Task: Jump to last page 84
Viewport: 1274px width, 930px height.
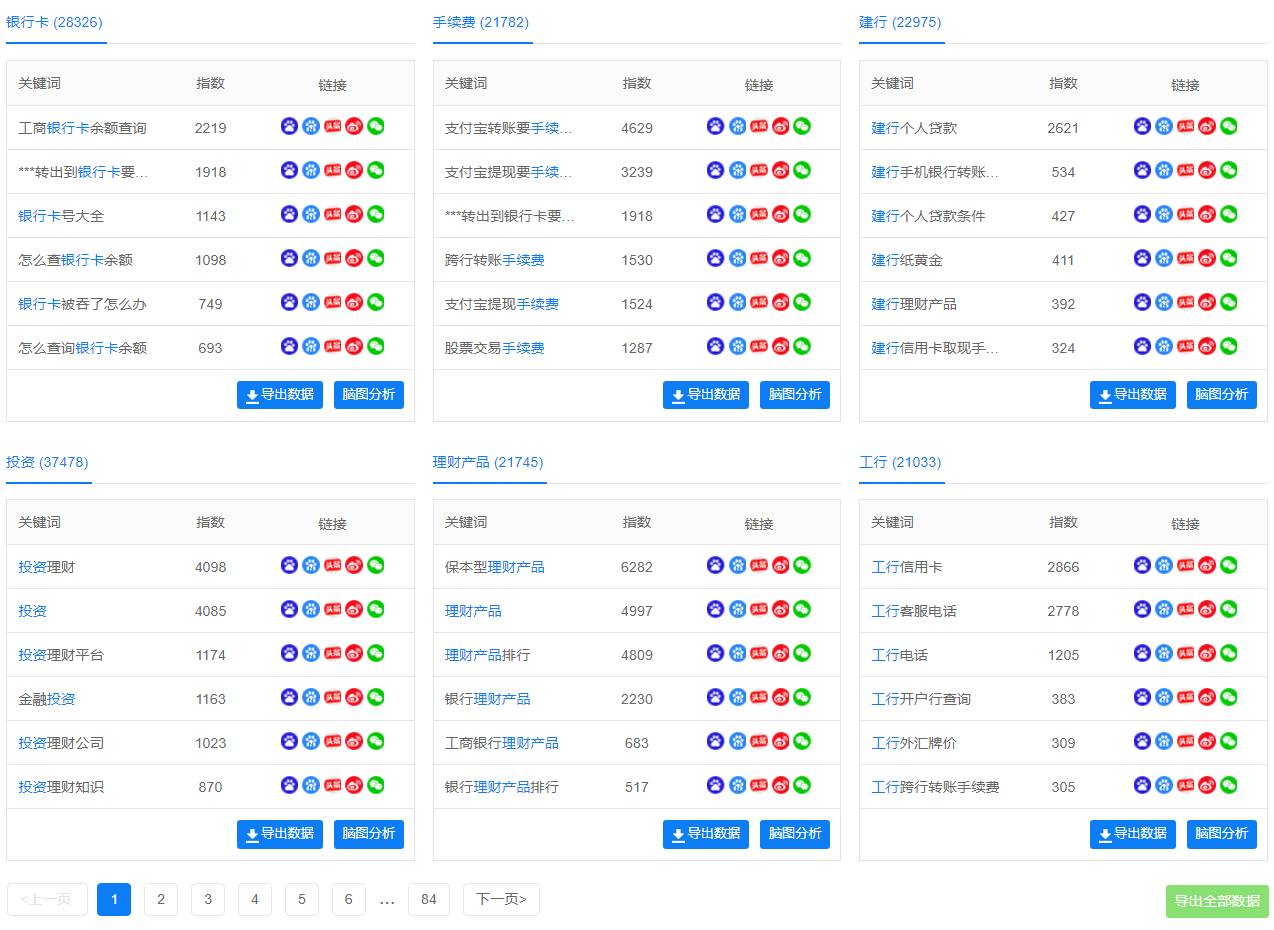Action: tap(429, 899)
